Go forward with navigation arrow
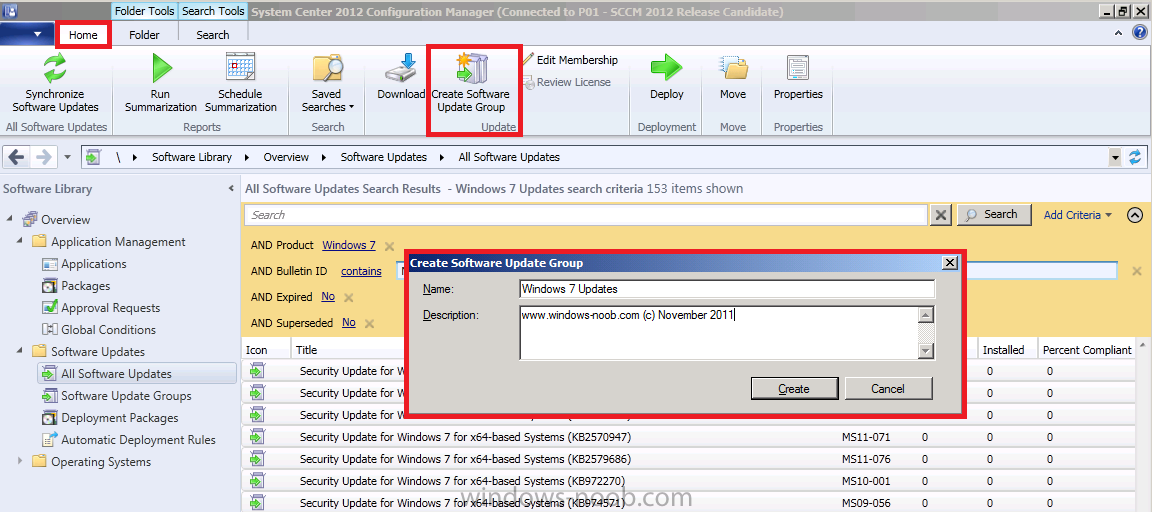The image size is (1152, 512). [43, 156]
